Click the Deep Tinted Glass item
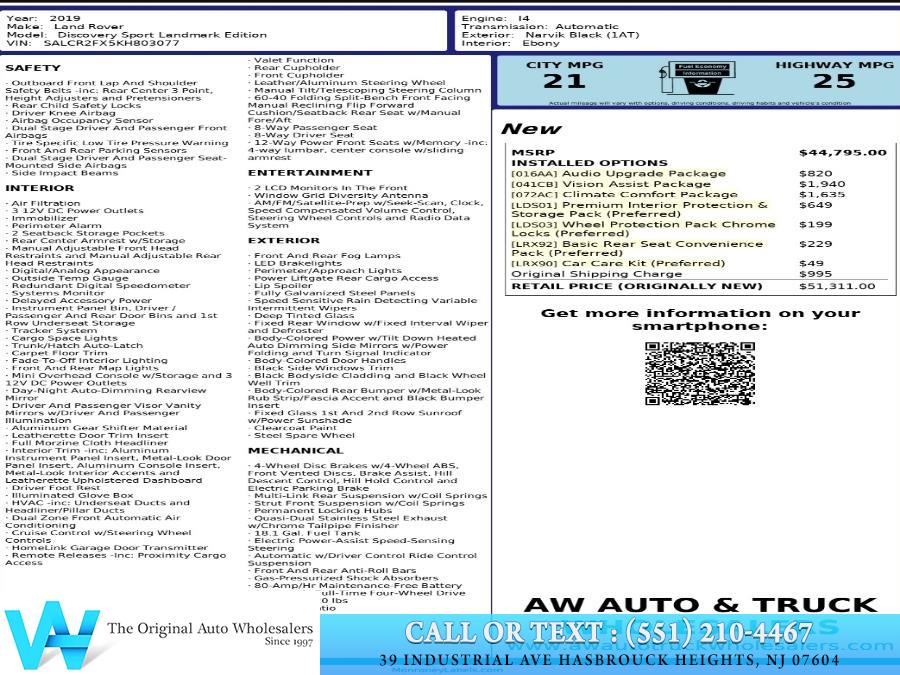This screenshot has width=900, height=675. pyautogui.click(x=304, y=315)
